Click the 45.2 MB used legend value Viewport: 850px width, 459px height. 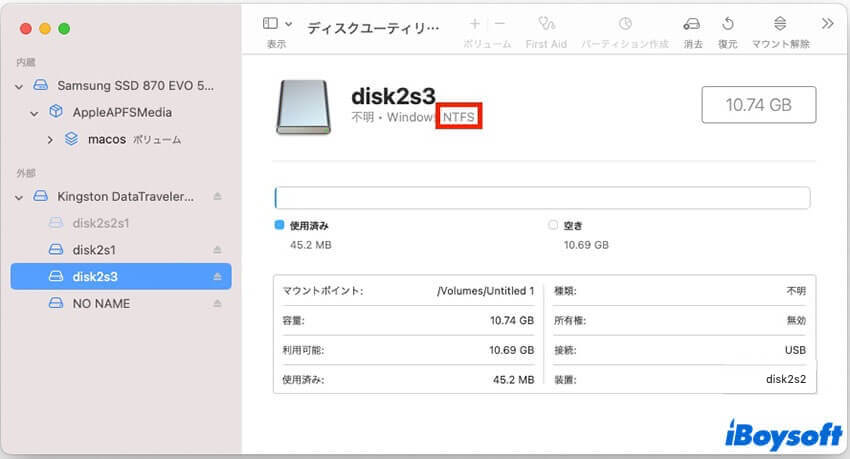coord(311,245)
